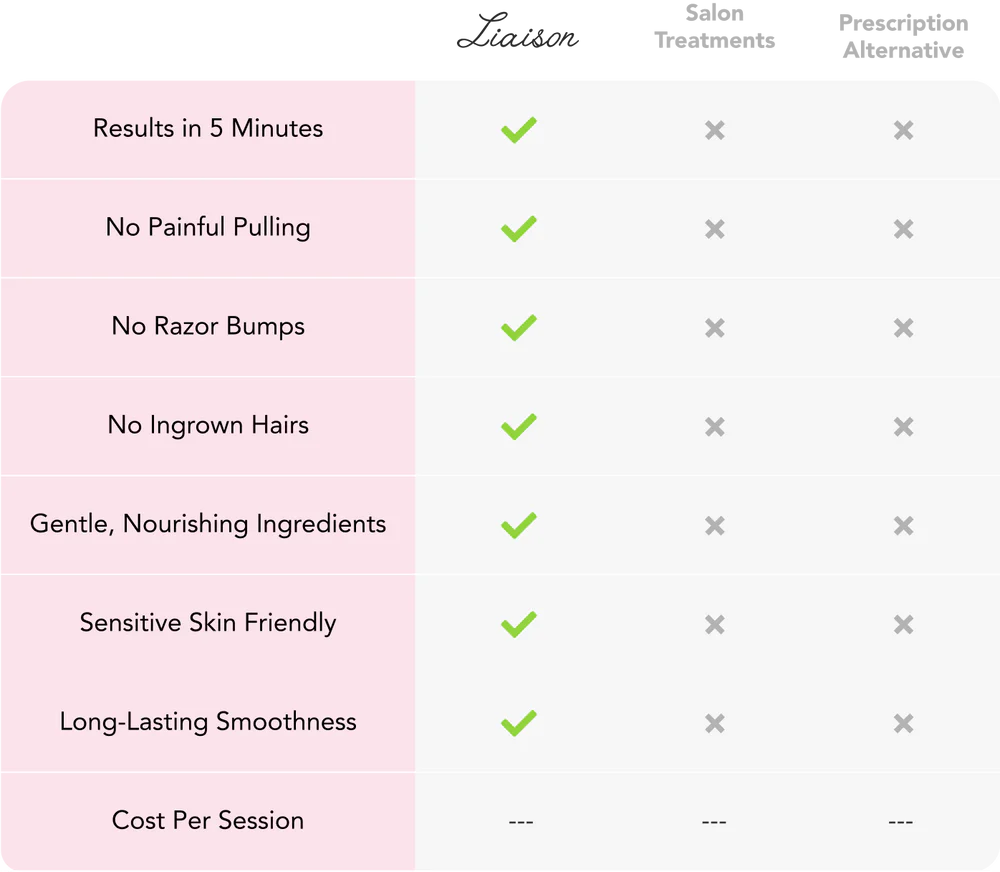Click Prescription Alternative X for Results in 5 Minutes
This screenshot has width=1000, height=872.
[903, 130]
